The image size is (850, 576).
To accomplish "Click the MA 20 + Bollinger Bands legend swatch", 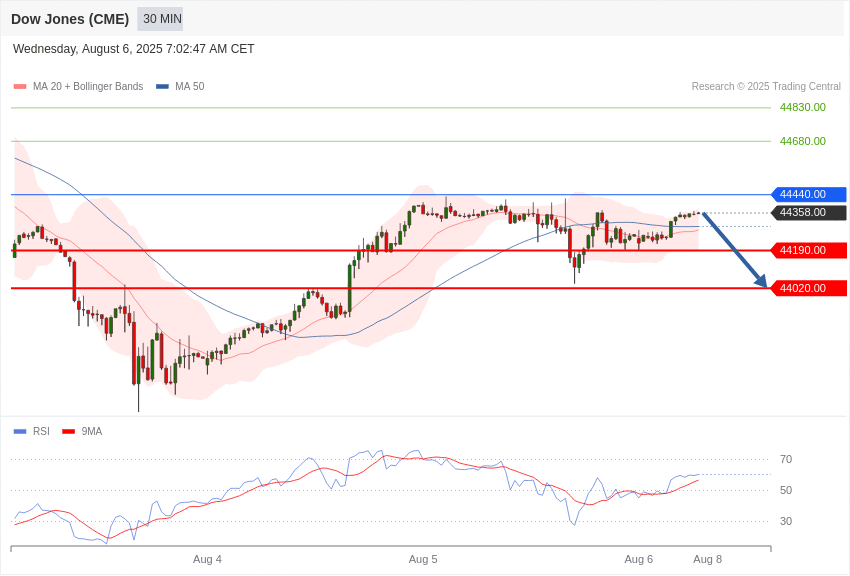I will [x=20, y=87].
